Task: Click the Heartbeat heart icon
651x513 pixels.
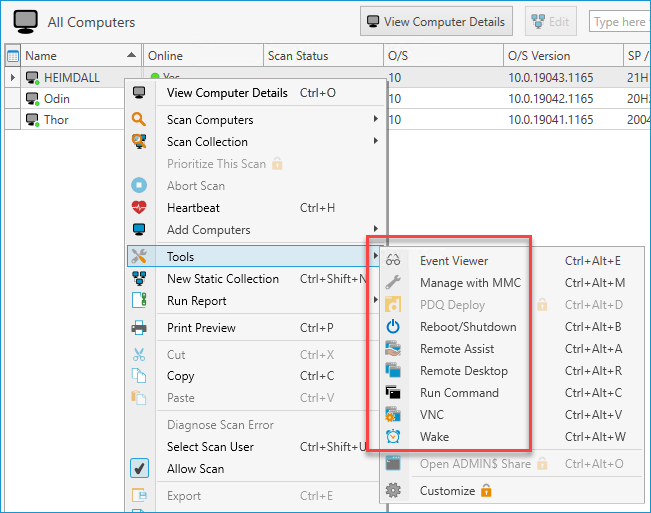Action: pyautogui.click(x=139, y=207)
